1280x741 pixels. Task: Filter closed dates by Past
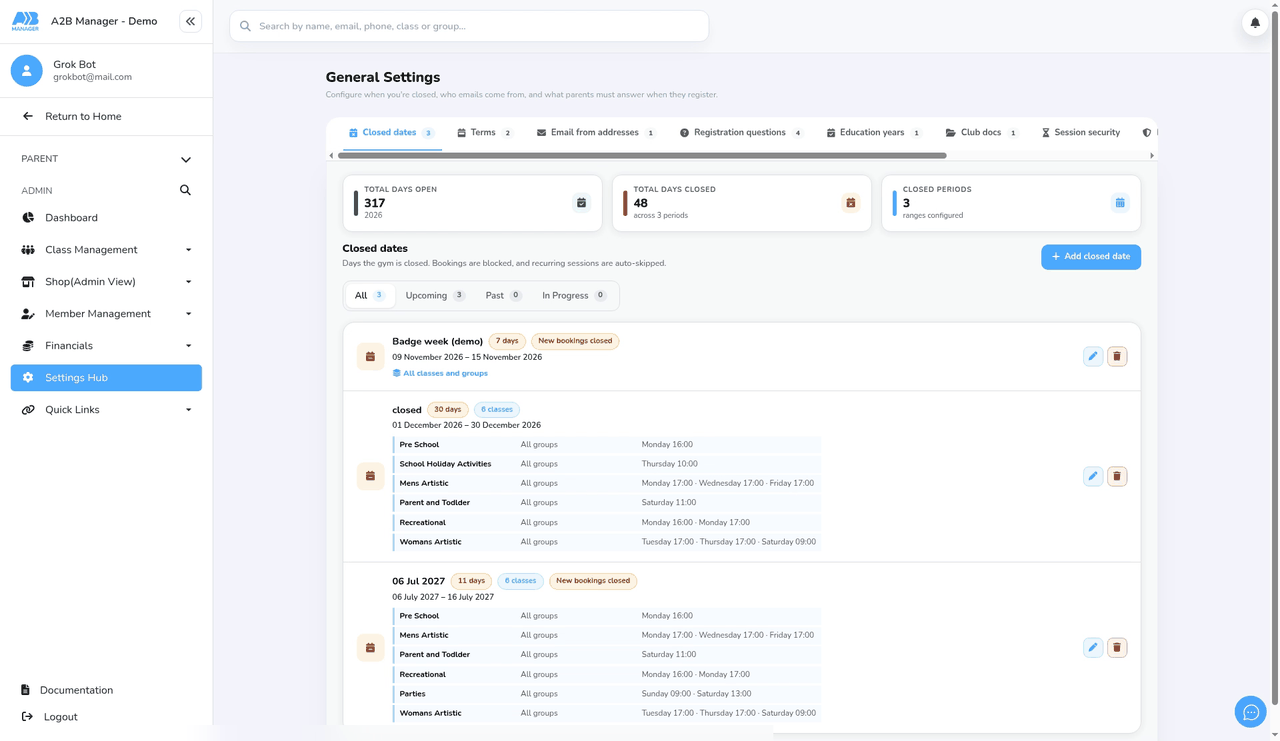(x=503, y=296)
